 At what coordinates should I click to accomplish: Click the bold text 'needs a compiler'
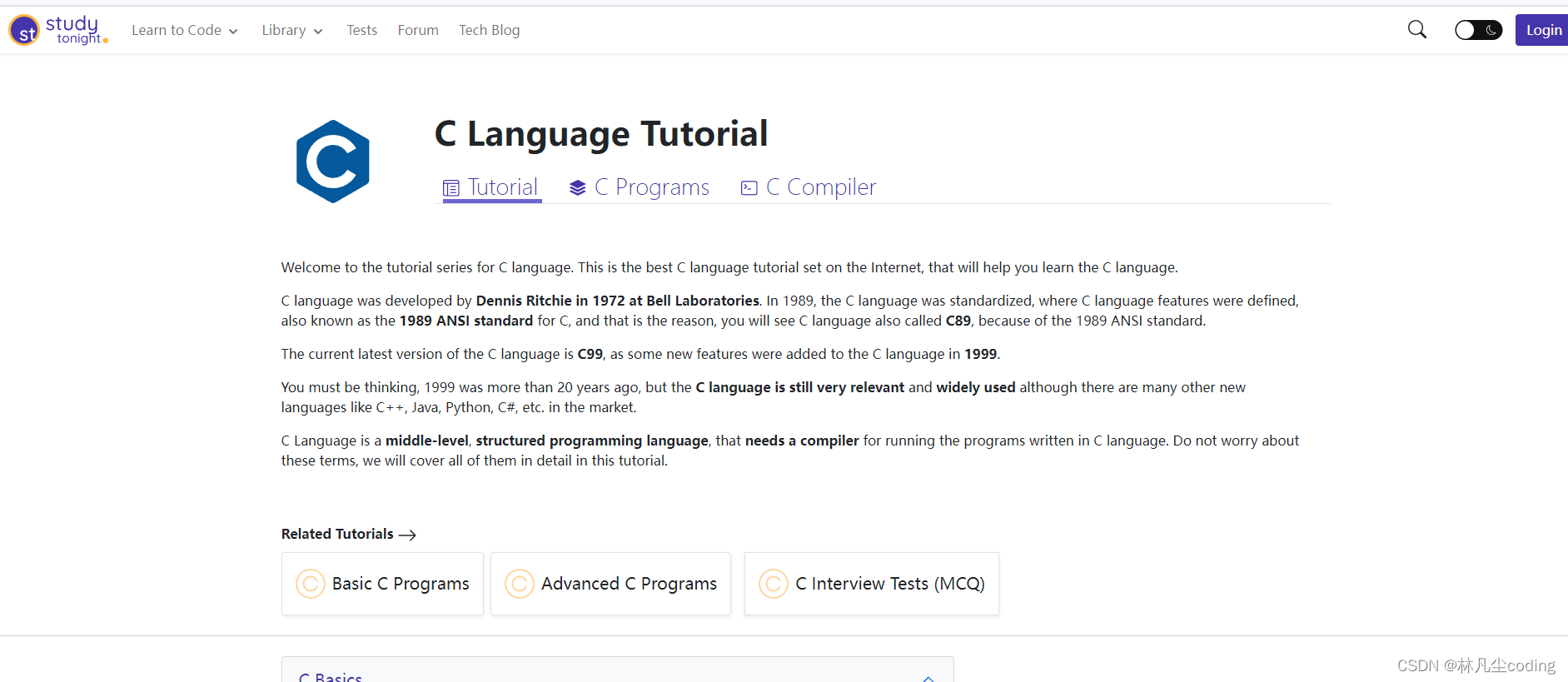(x=802, y=441)
